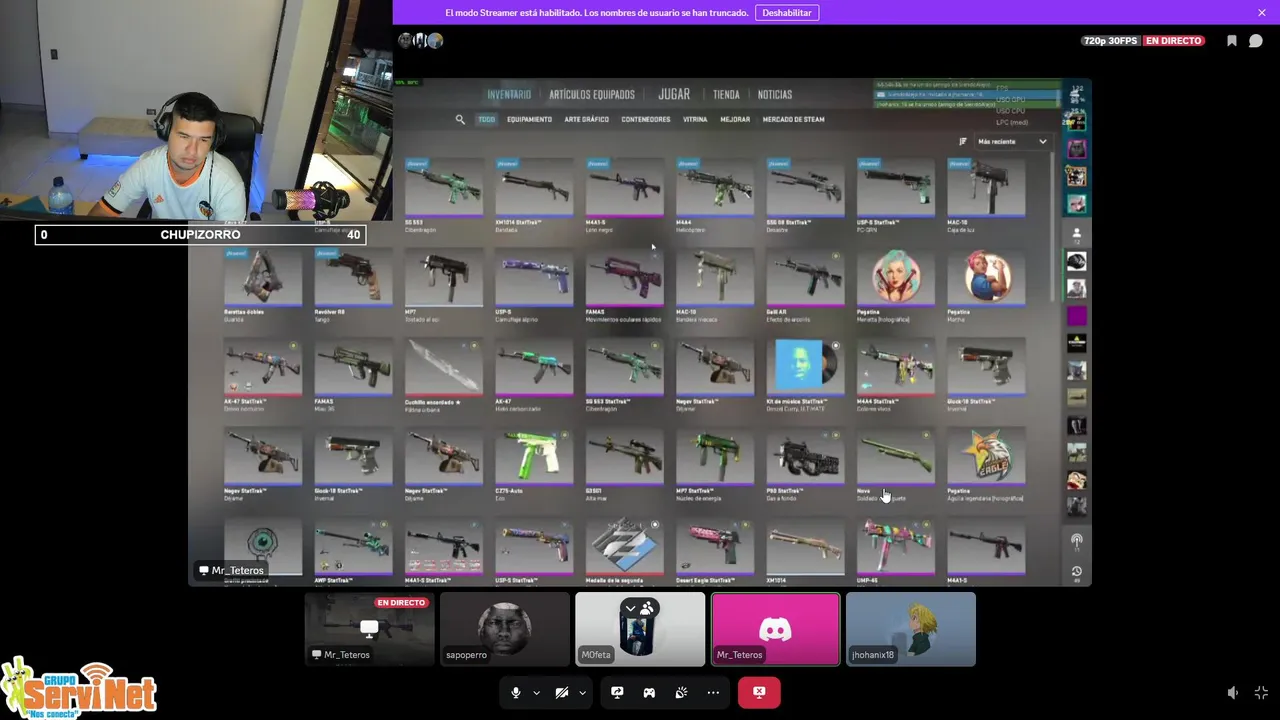Click Deshabilitar to disable Streamer mode
This screenshot has height=720, width=1280.
click(x=787, y=13)
